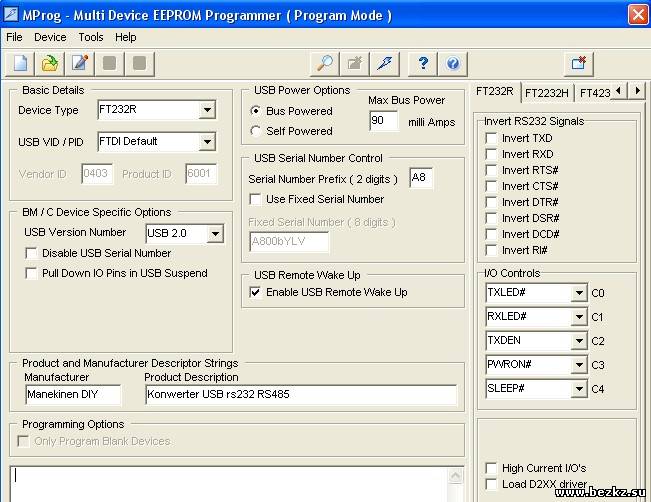Click the lightning Program device icon
This screenshot has height=502, width=651.
[384, 64]
